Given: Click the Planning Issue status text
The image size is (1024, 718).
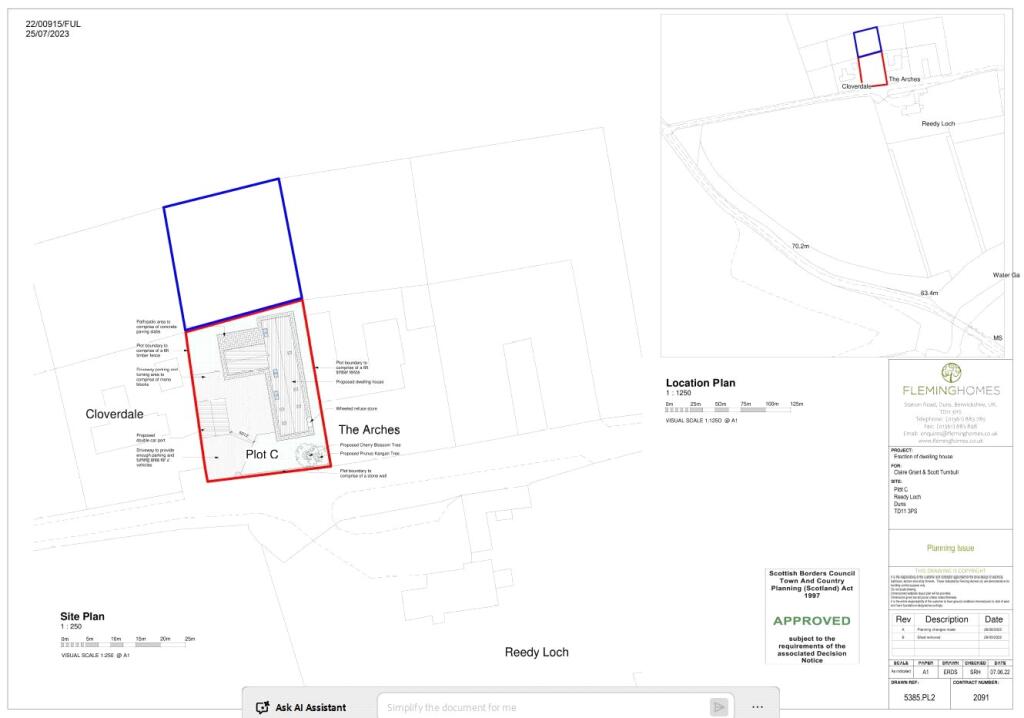Looking at the screenshot, I should (x=949, y=546).
